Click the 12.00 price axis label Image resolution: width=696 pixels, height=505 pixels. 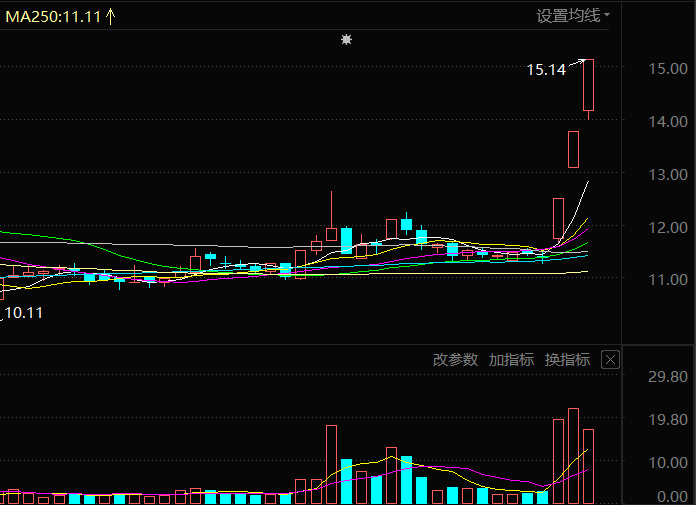point(668,228)
